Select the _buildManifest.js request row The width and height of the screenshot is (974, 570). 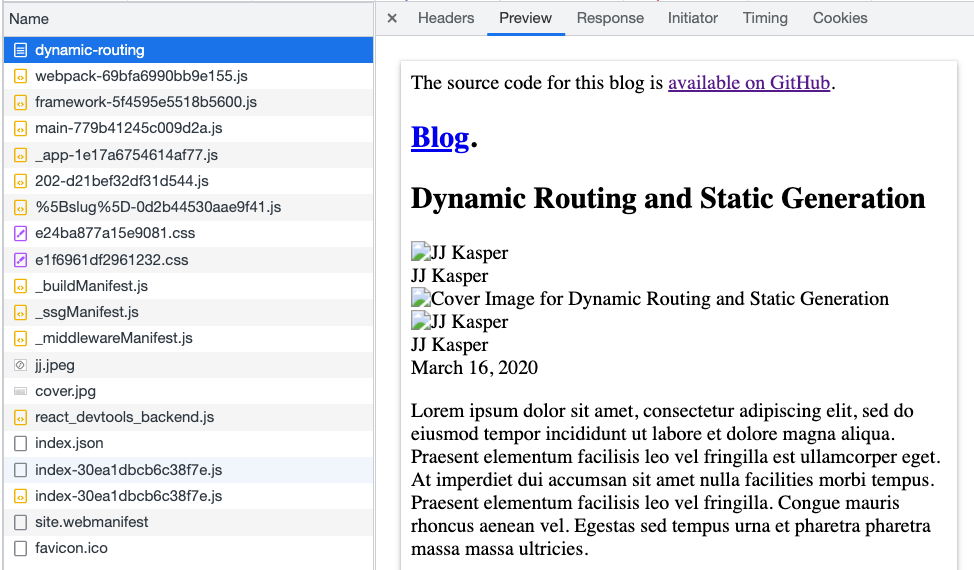(x=91, y=286)
